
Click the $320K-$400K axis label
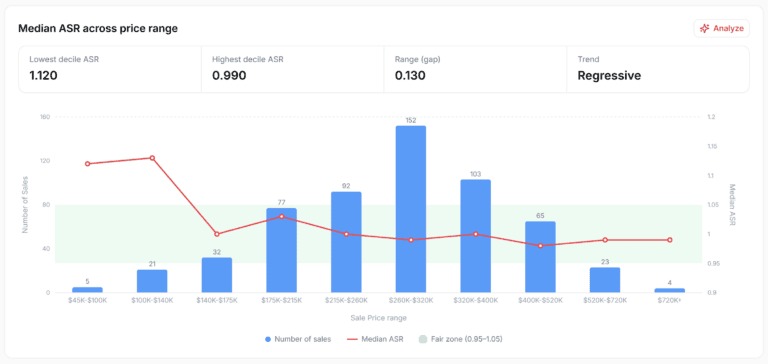click(x=476, y=300)
